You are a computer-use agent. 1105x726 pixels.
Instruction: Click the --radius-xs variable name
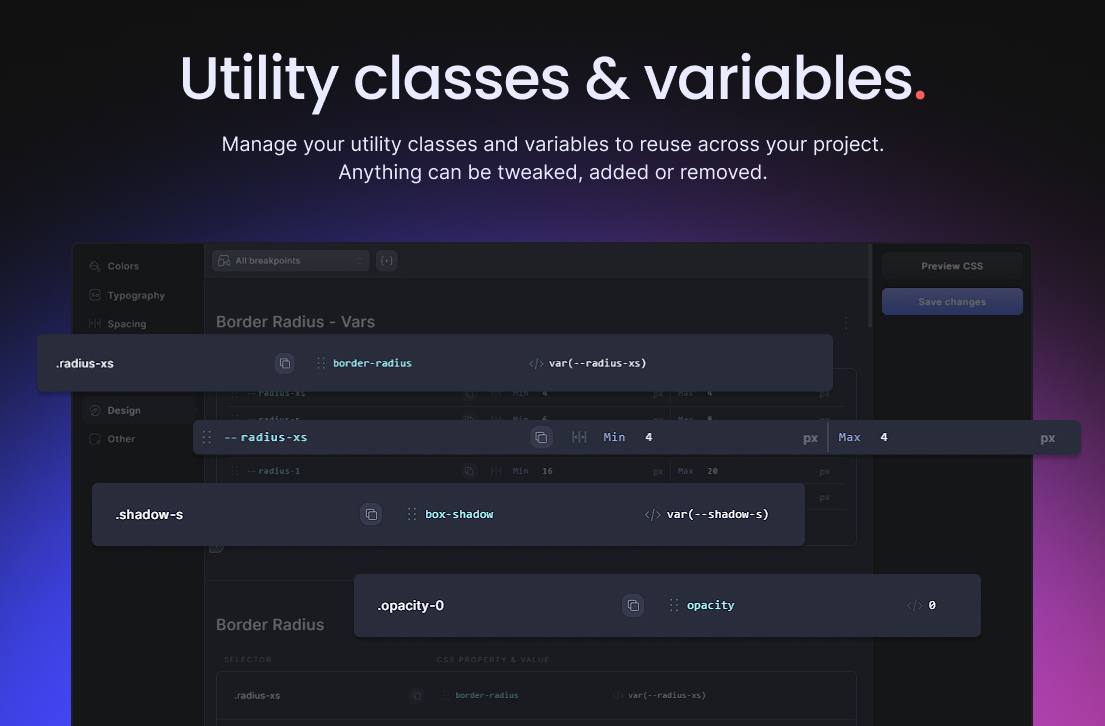266,438
